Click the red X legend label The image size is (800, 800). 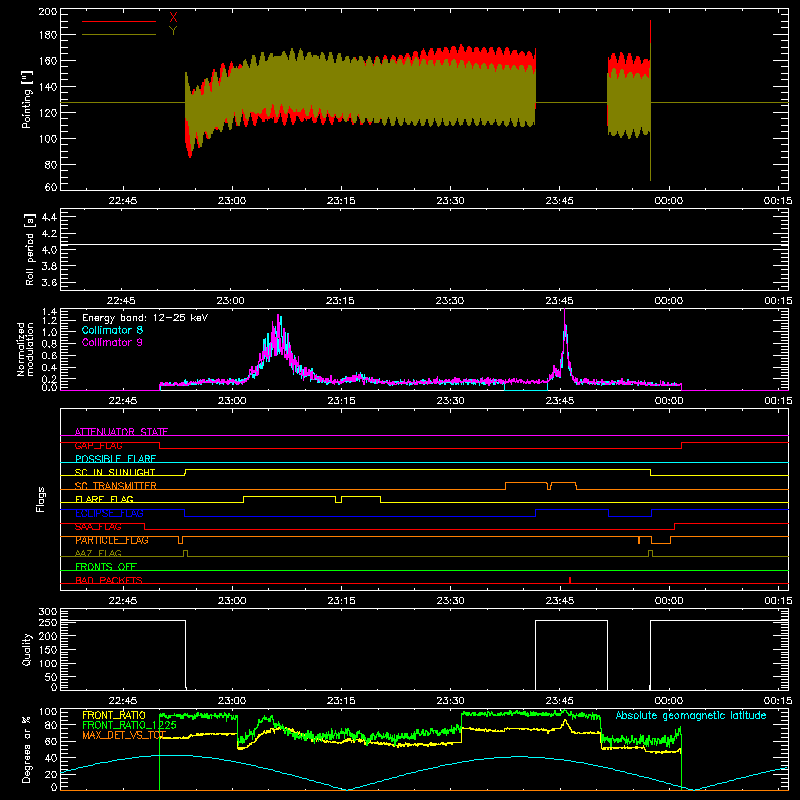coord(173,18)
